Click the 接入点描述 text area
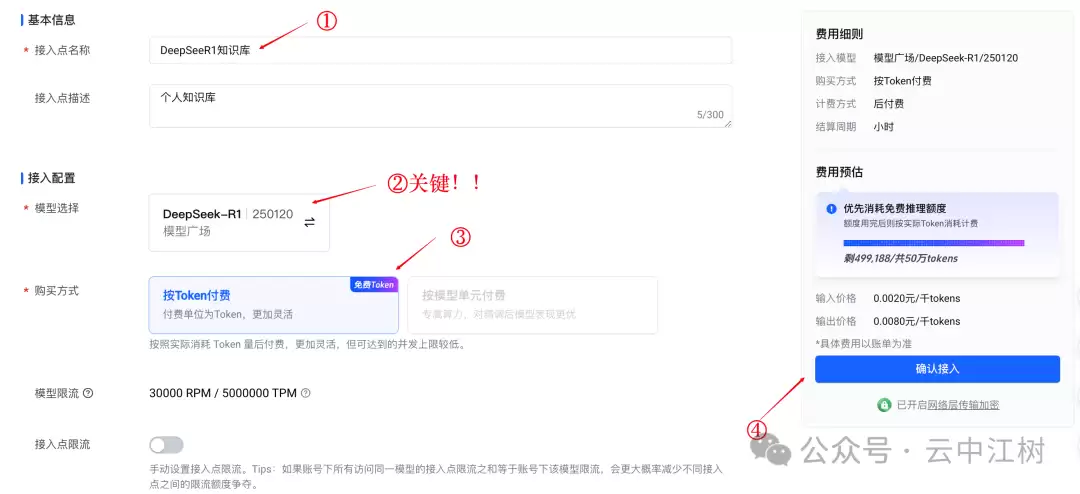The image size is (1080, 494). tap(440, 106)
